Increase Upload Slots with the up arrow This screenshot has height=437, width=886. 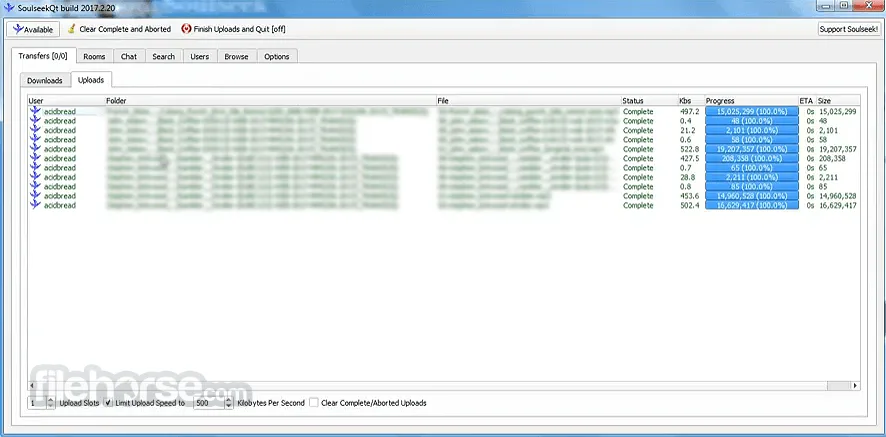pyautogui.click(x=51, y=400)
